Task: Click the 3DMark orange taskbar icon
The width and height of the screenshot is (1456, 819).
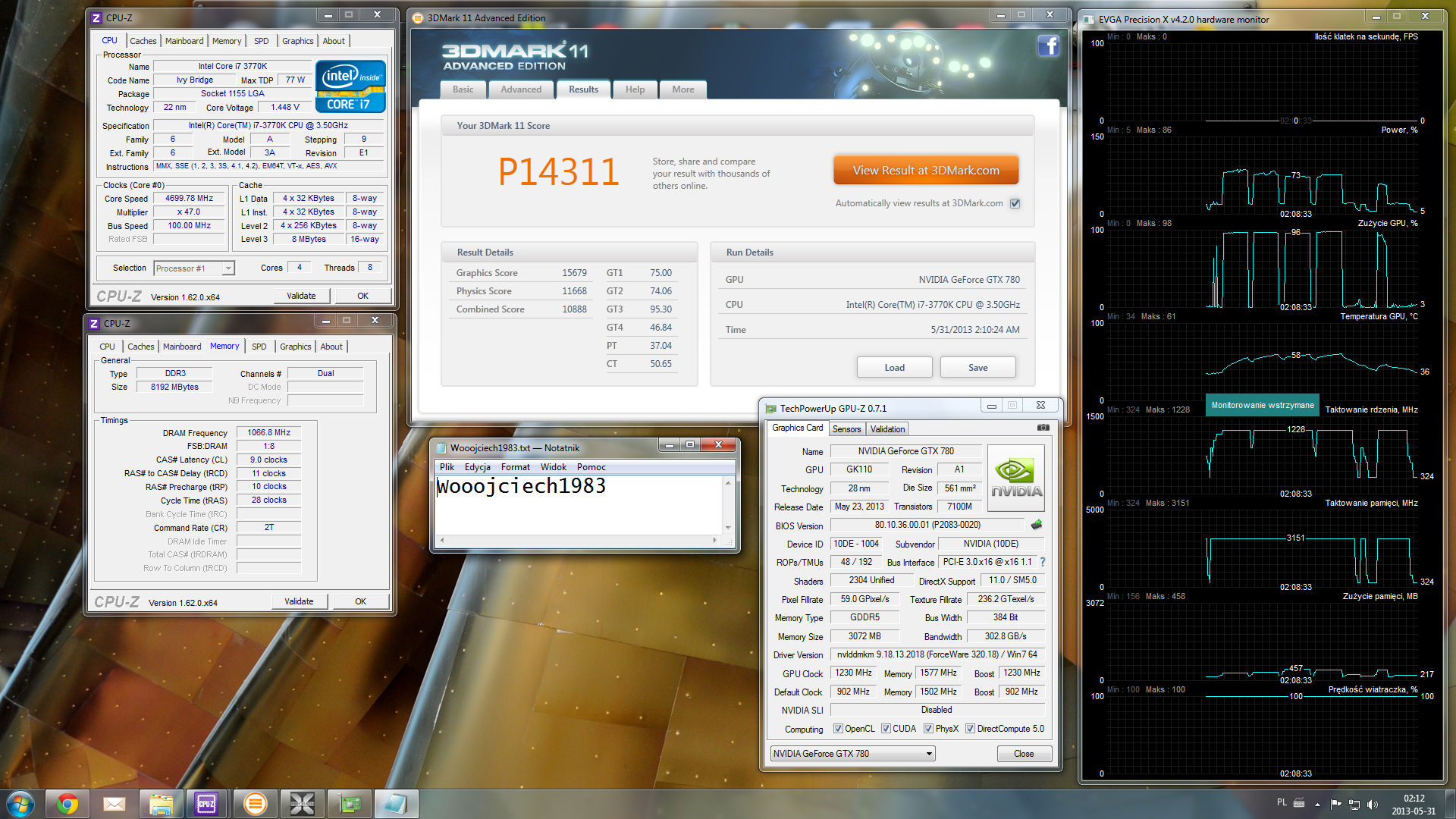Action: pos(255,804)
